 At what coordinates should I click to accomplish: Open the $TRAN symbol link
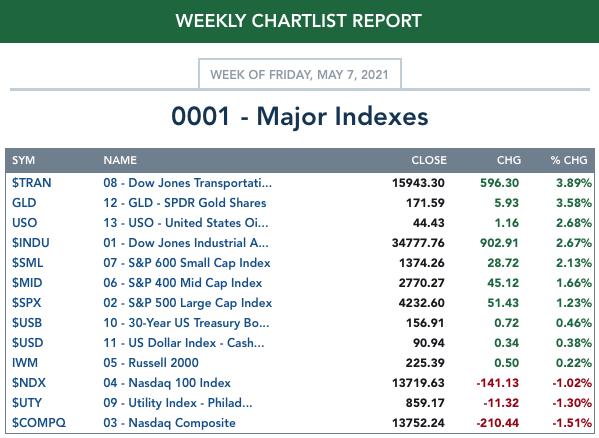coord(31,183)
